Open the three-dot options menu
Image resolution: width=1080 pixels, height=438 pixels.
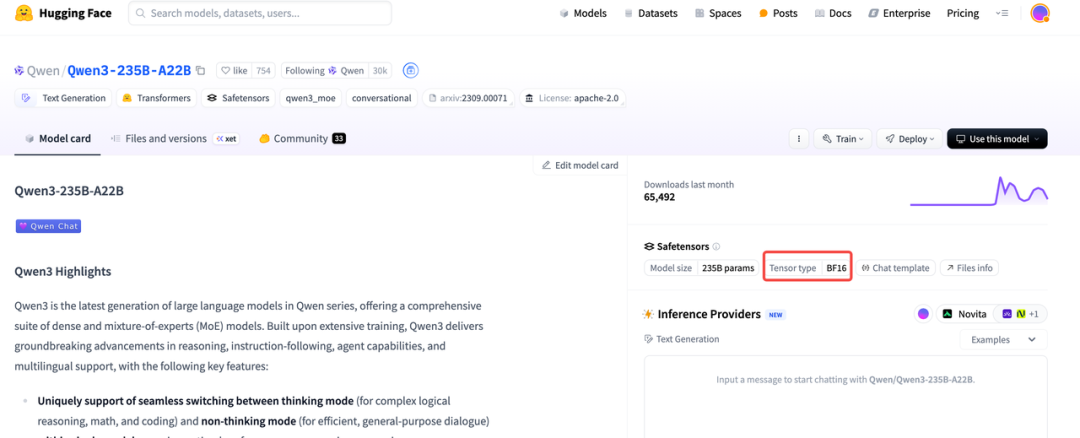coord(798,138)
